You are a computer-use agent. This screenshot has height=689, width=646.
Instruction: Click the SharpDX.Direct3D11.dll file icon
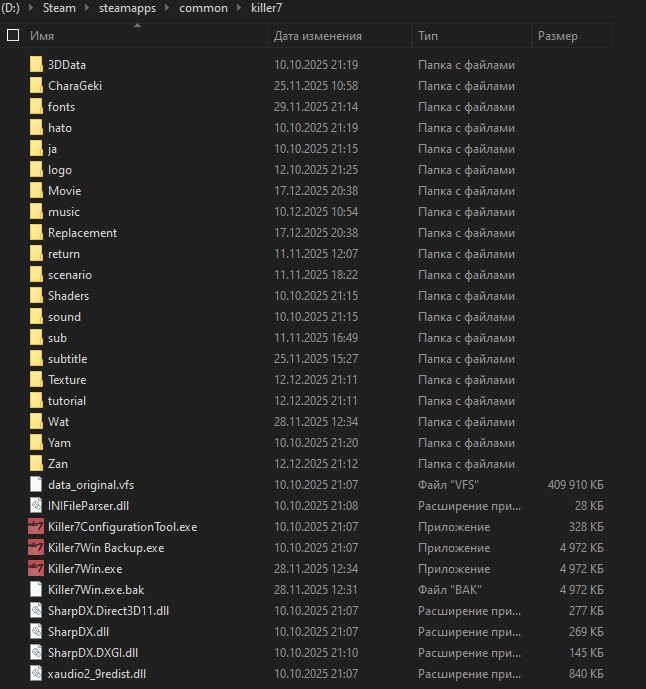tap(36, 611)
